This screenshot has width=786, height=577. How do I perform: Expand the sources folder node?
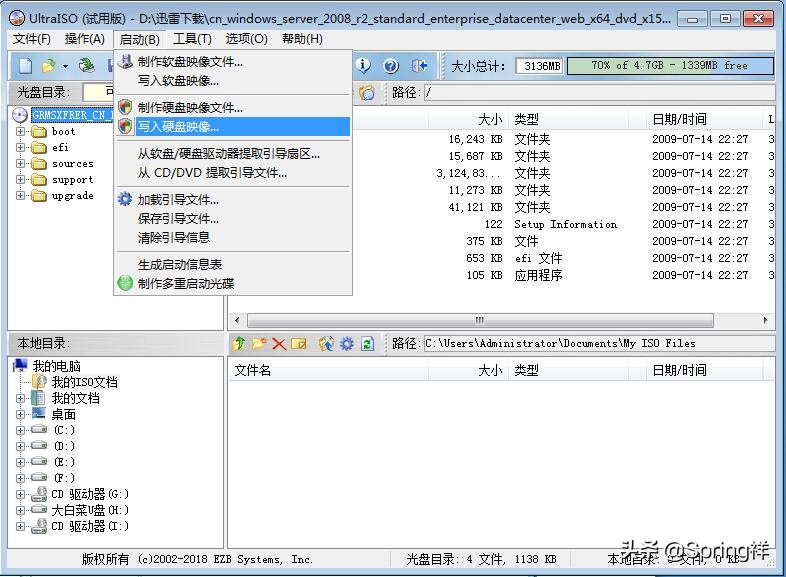click(21, 163)
